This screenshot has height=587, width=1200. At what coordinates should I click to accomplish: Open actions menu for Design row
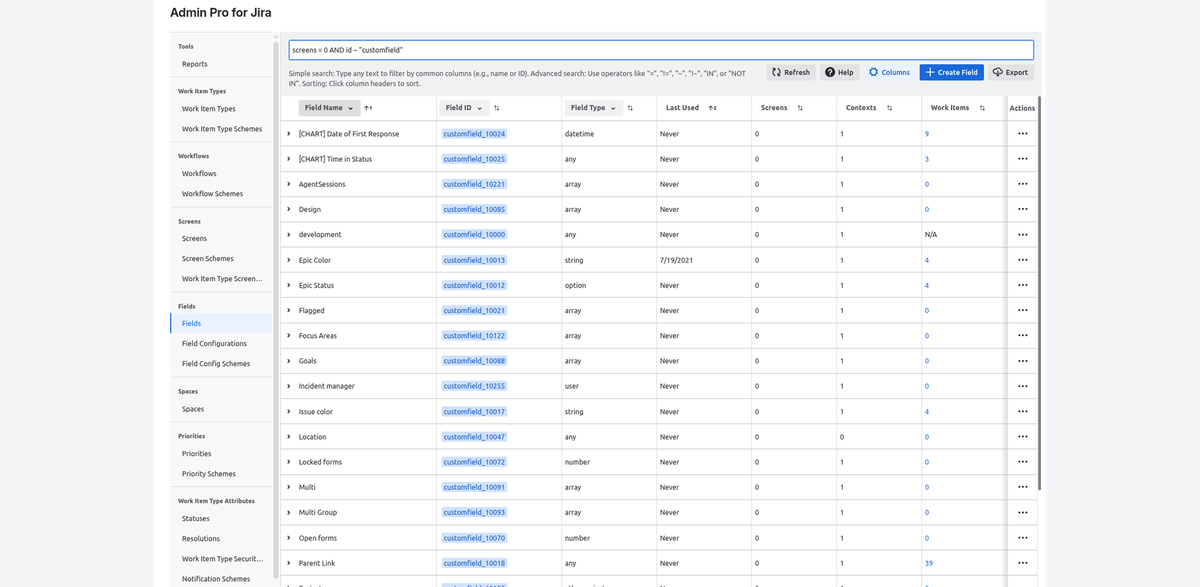[x=1022, y=209]
